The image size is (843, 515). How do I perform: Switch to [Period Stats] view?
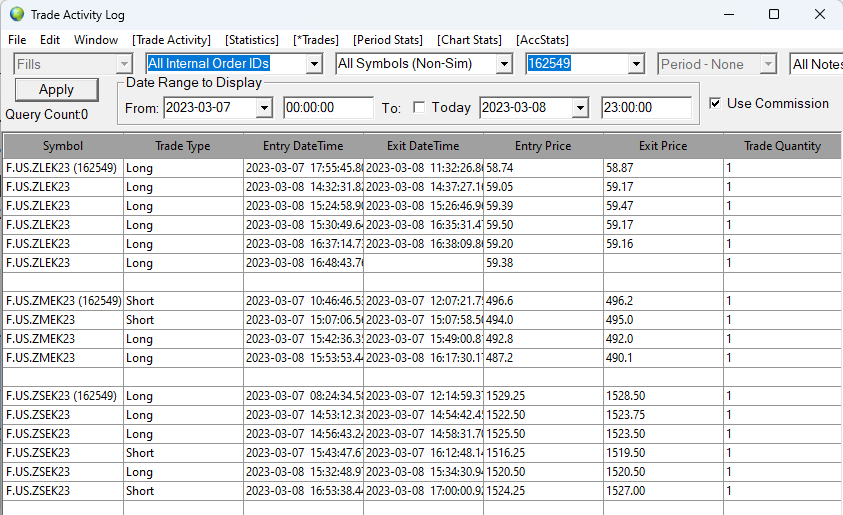point(388,40)
